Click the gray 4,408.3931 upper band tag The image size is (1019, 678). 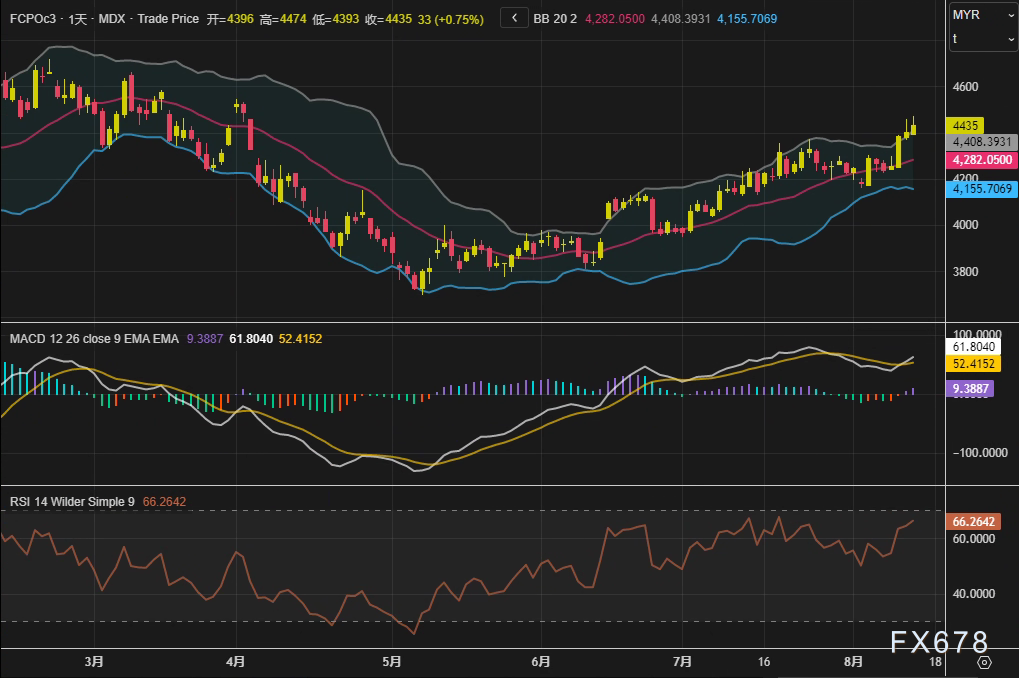[980, 143]
